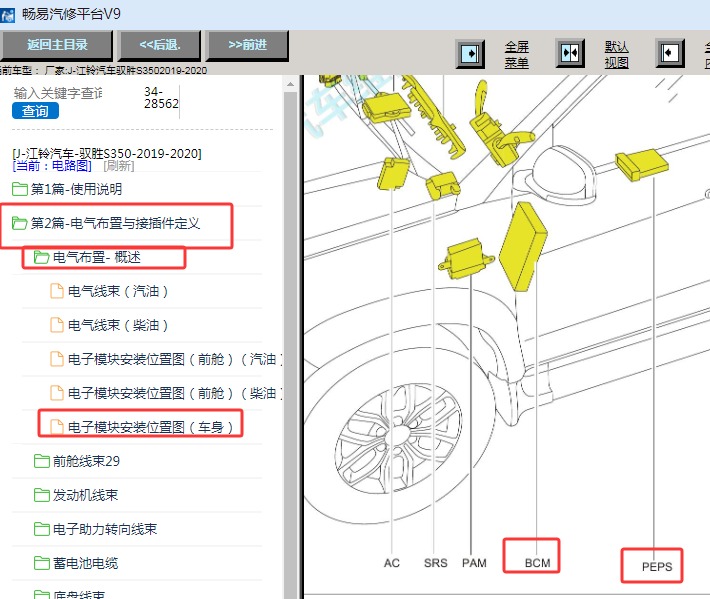The width and height of the screenshot is (710, 599).
Task: Click page icon of 电气线束(柴油)
Action: point(57,325)
